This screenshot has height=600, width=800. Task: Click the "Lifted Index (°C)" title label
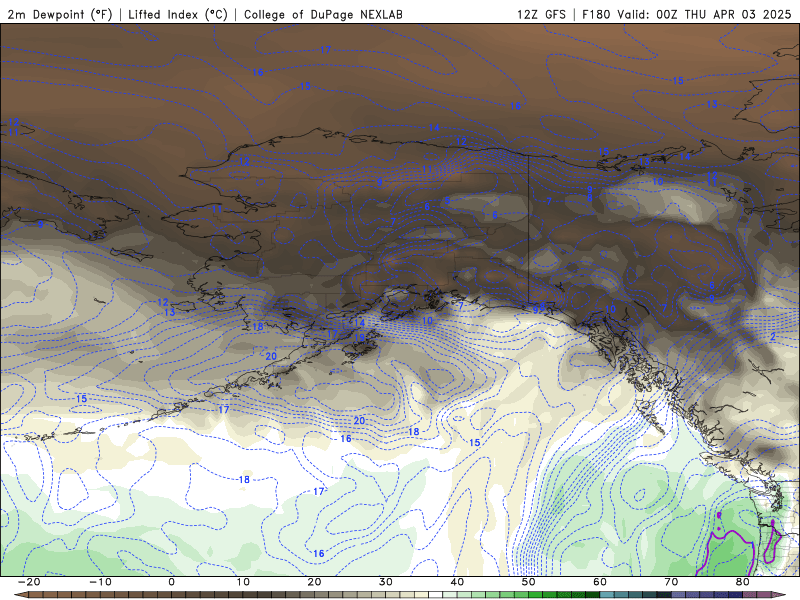tap(178, 14)
